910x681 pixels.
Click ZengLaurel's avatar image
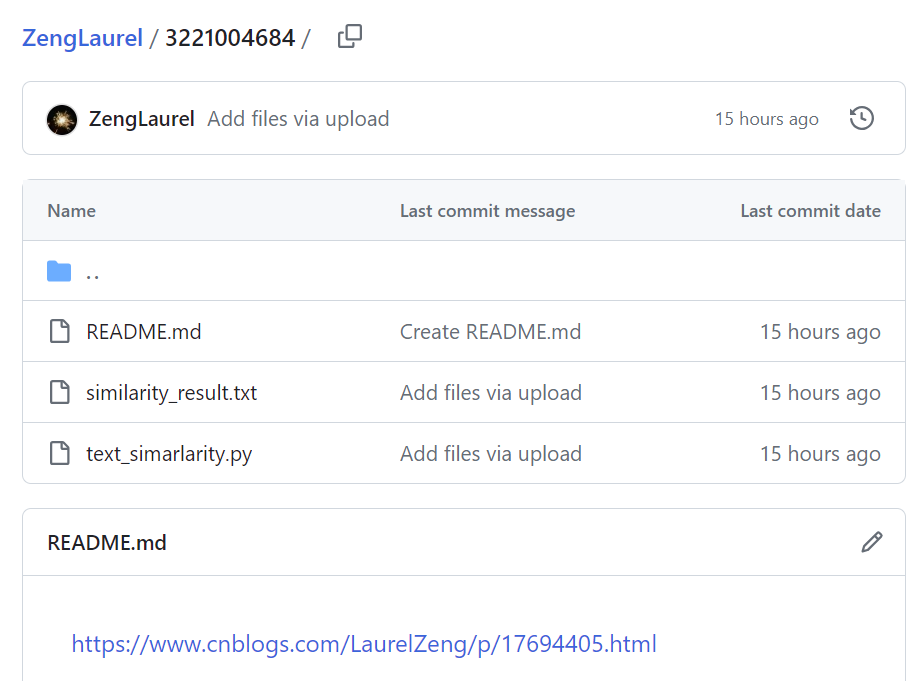click(x=62, y=120)
